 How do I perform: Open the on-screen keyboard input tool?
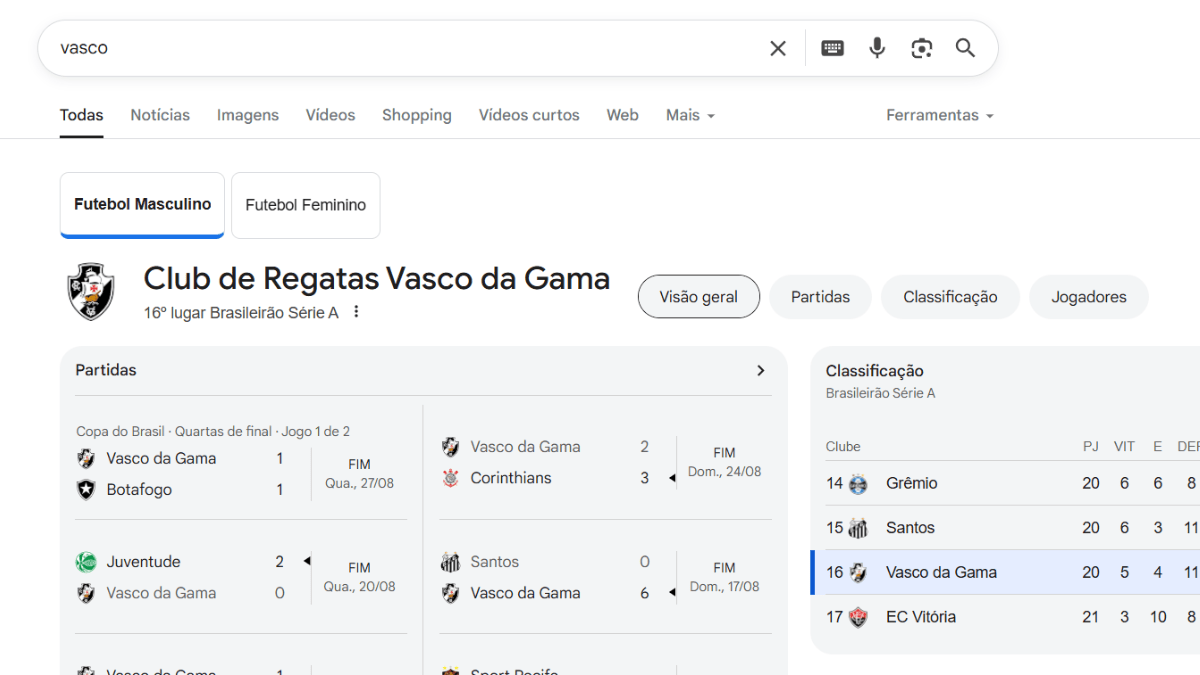pyautogui.click(x=832, y=48)
